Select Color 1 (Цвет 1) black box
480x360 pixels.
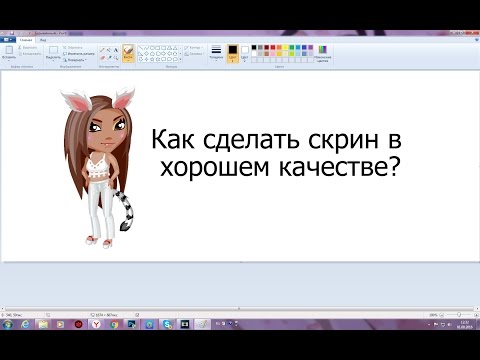point(233,53)
